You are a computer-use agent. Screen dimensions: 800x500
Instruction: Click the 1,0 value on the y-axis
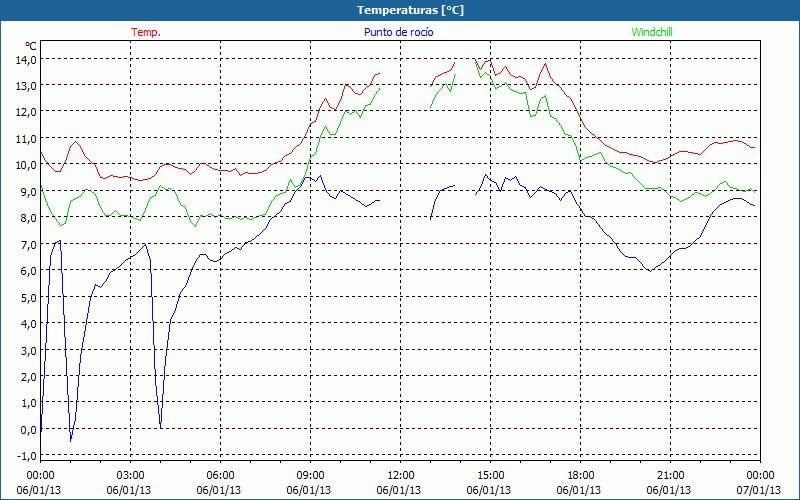pos(29,403)
